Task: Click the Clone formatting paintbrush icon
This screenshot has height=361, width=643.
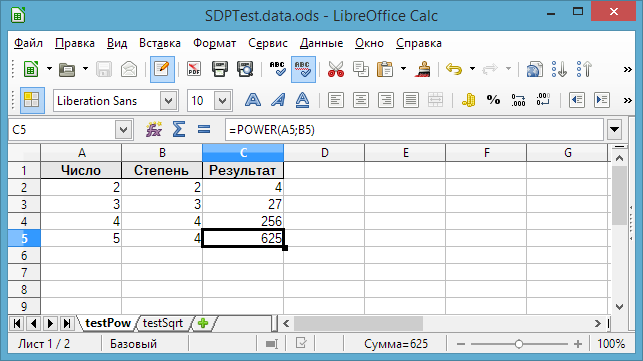Action: tap(423, 69)
